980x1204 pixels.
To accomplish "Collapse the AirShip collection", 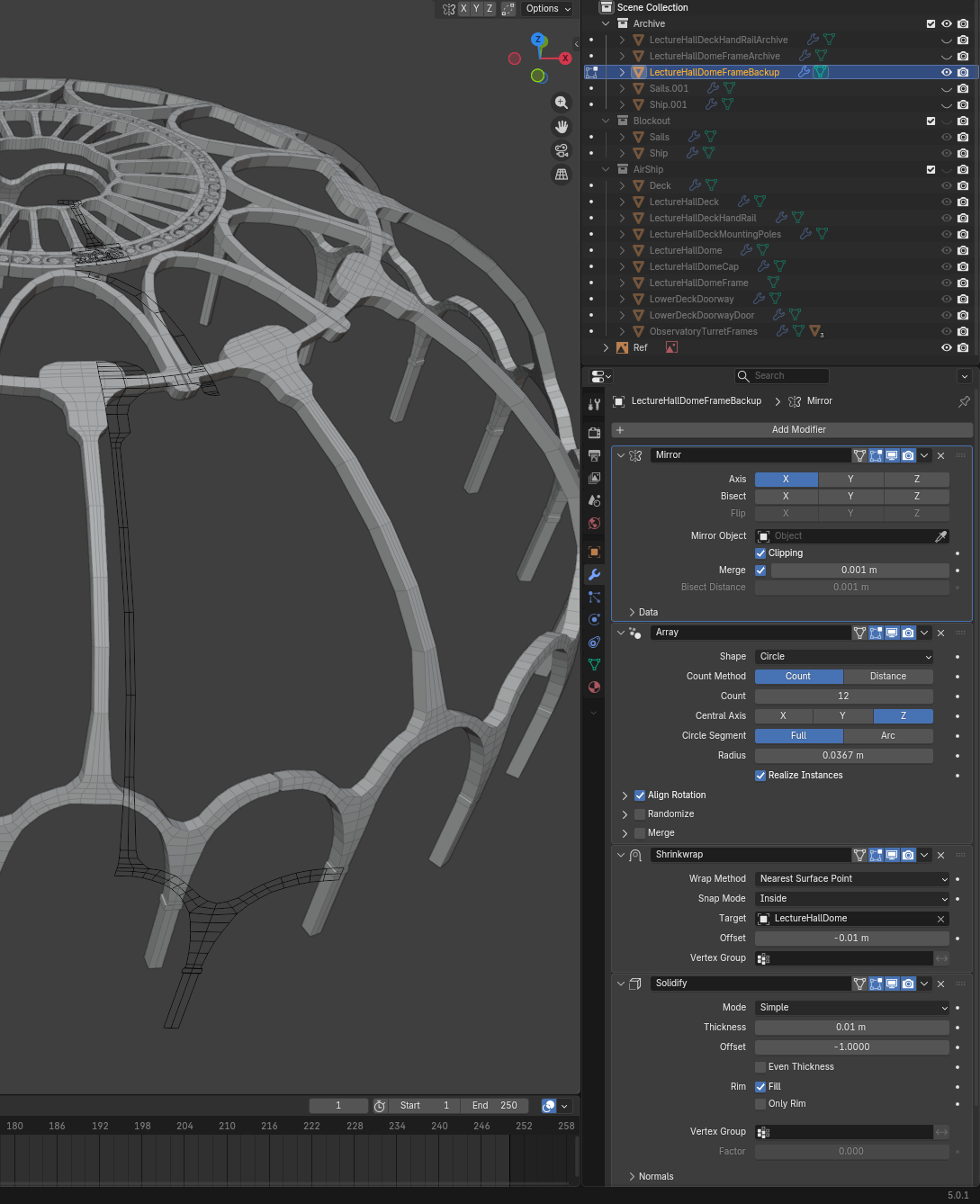I will click(606, 169).
